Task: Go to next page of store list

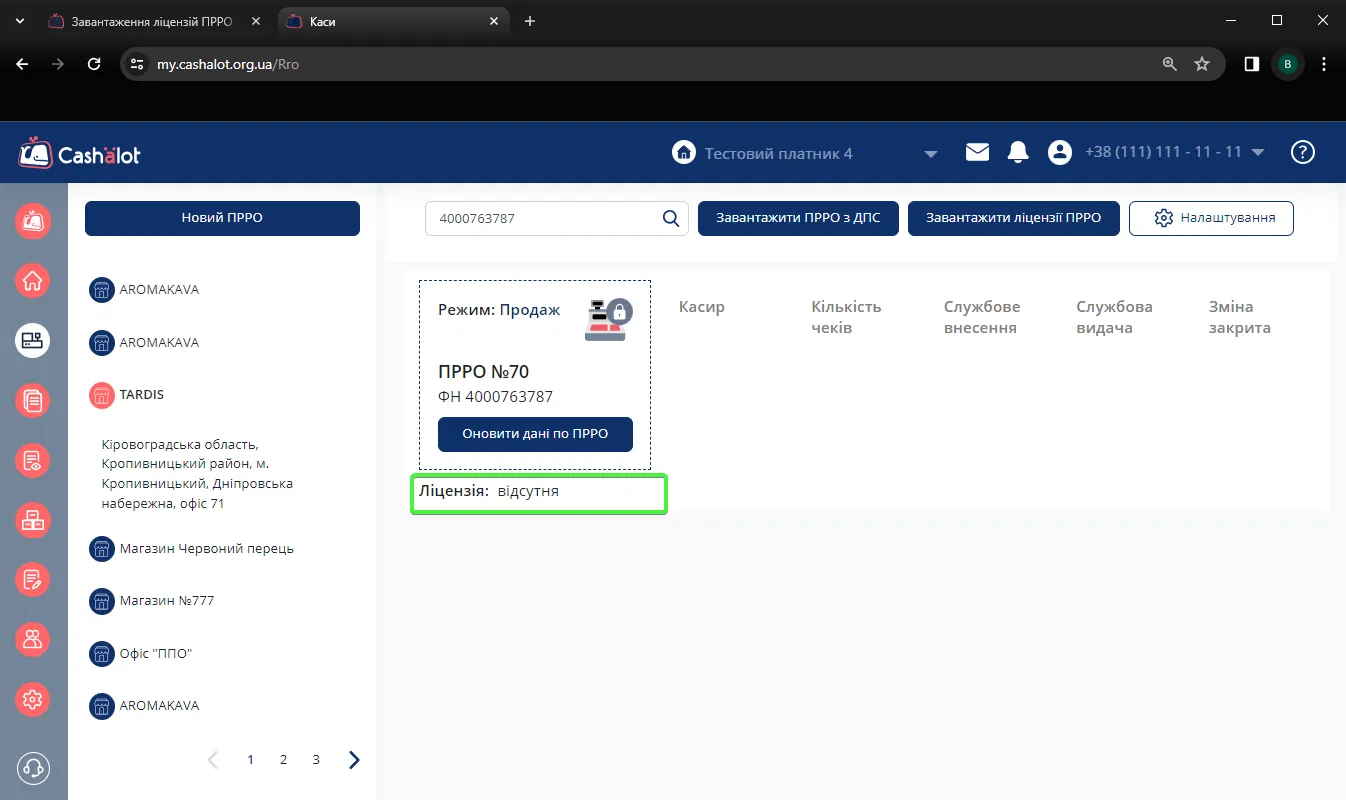Action: pos(354,760)
